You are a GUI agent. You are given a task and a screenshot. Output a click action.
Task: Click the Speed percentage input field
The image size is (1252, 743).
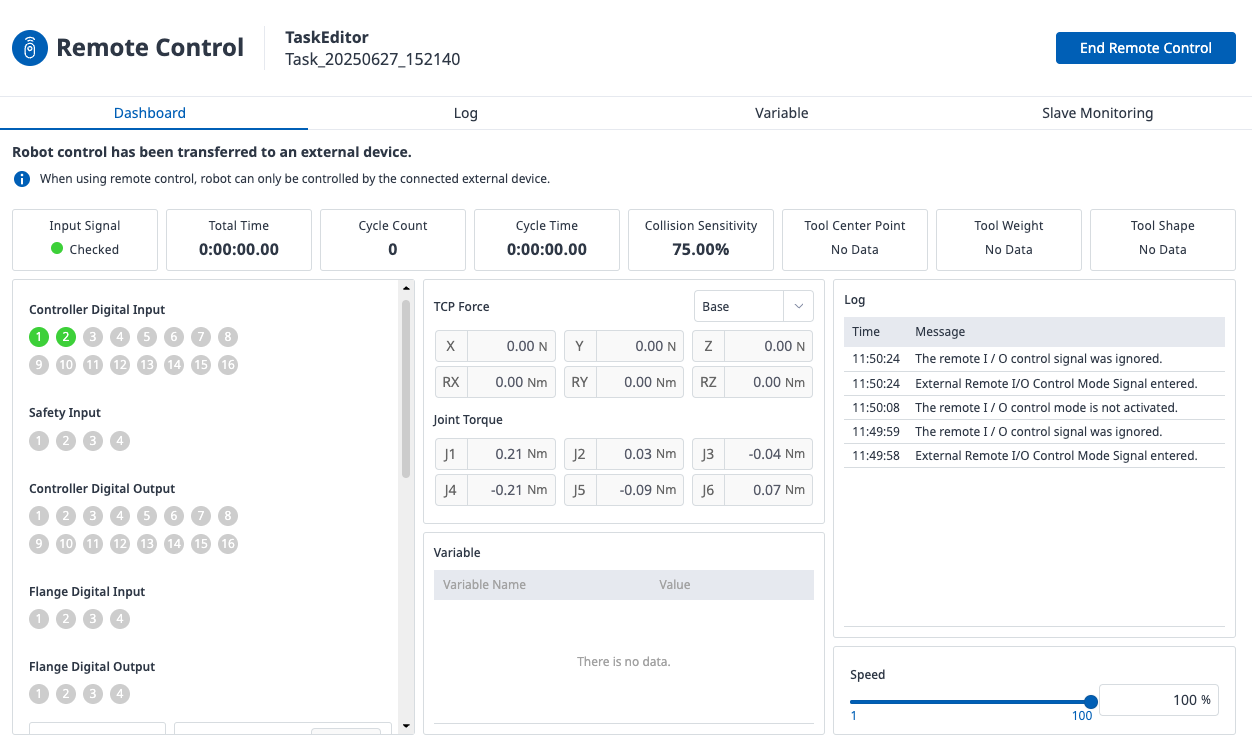coord(1158,700)
